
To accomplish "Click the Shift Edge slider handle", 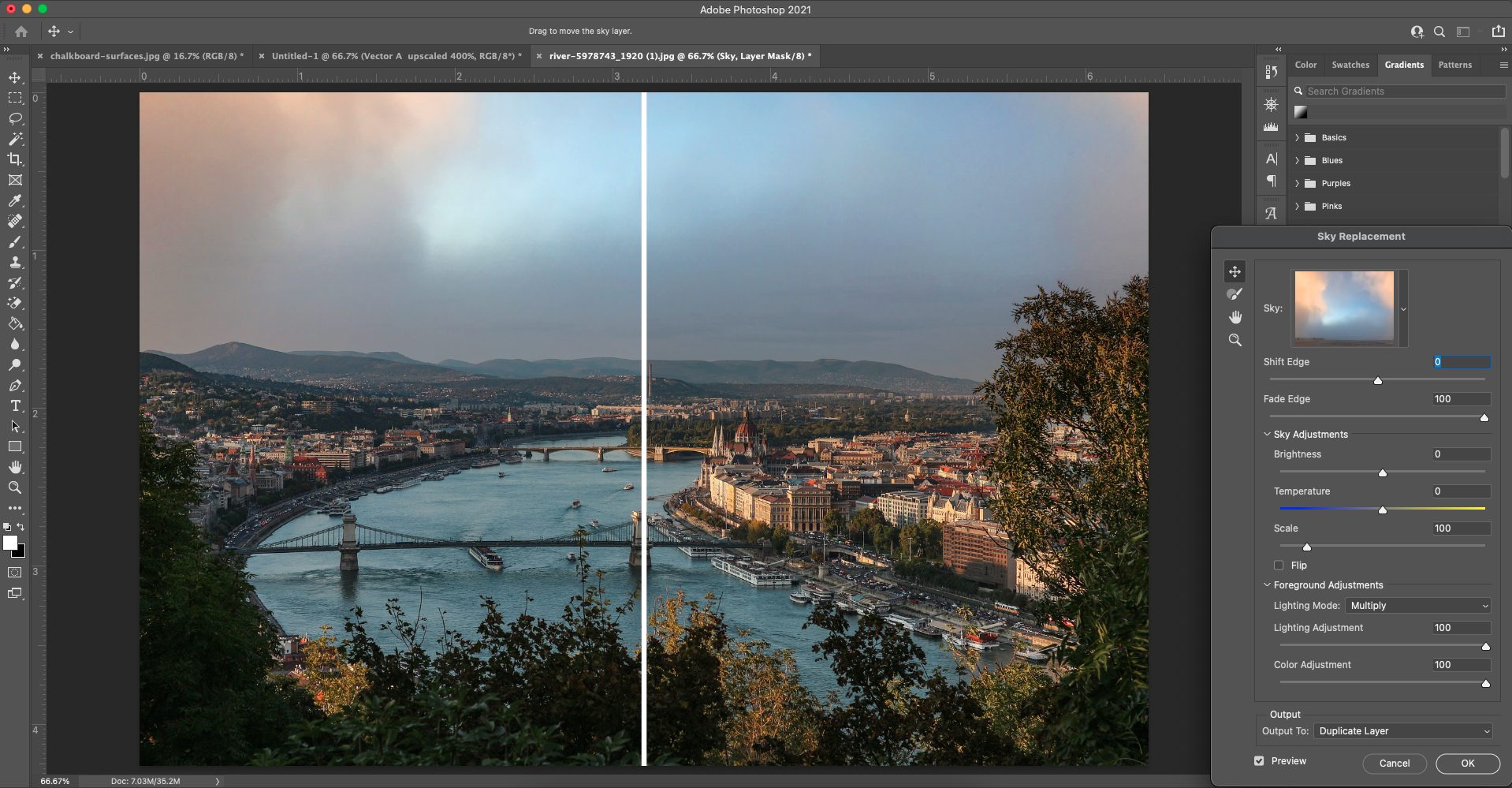I will (x=1378, y=380).
